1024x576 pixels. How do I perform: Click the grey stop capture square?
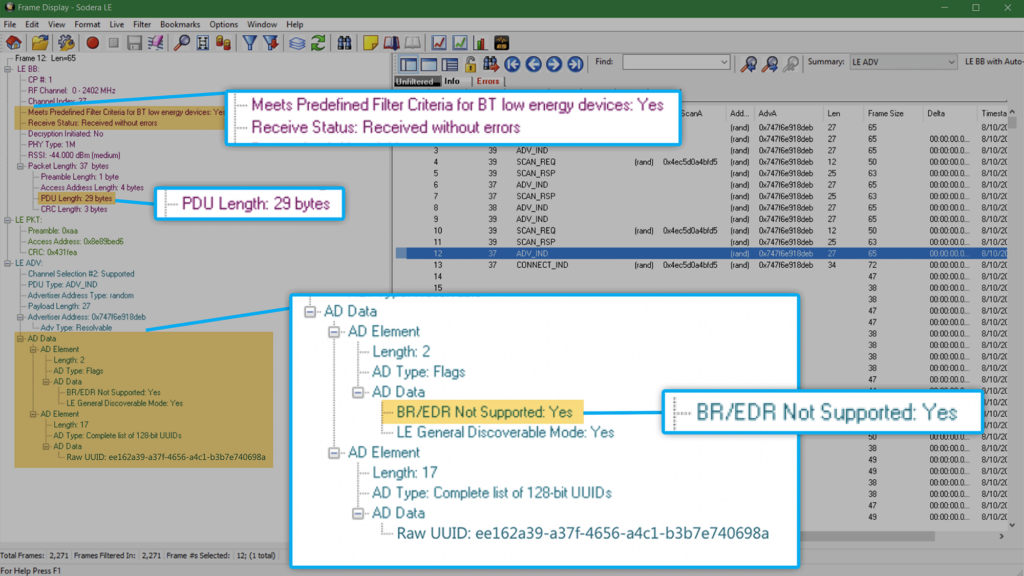pos(114,43)
